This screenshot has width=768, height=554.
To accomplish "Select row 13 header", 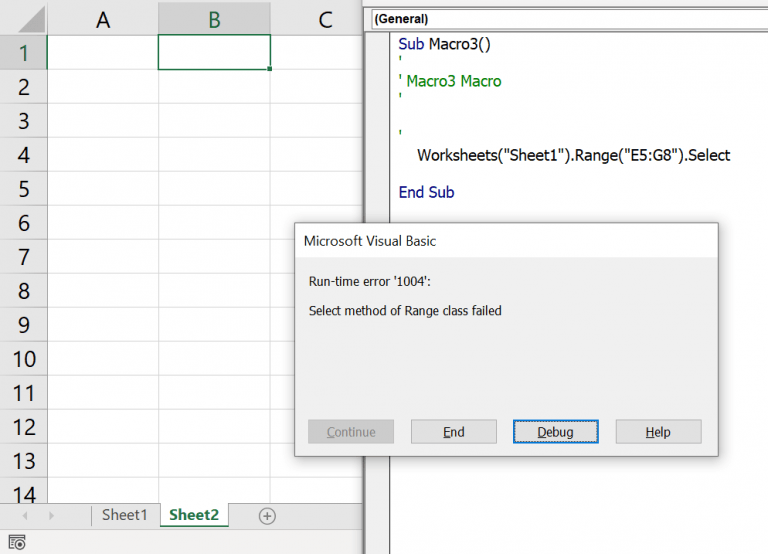I will tap(24, 461).
